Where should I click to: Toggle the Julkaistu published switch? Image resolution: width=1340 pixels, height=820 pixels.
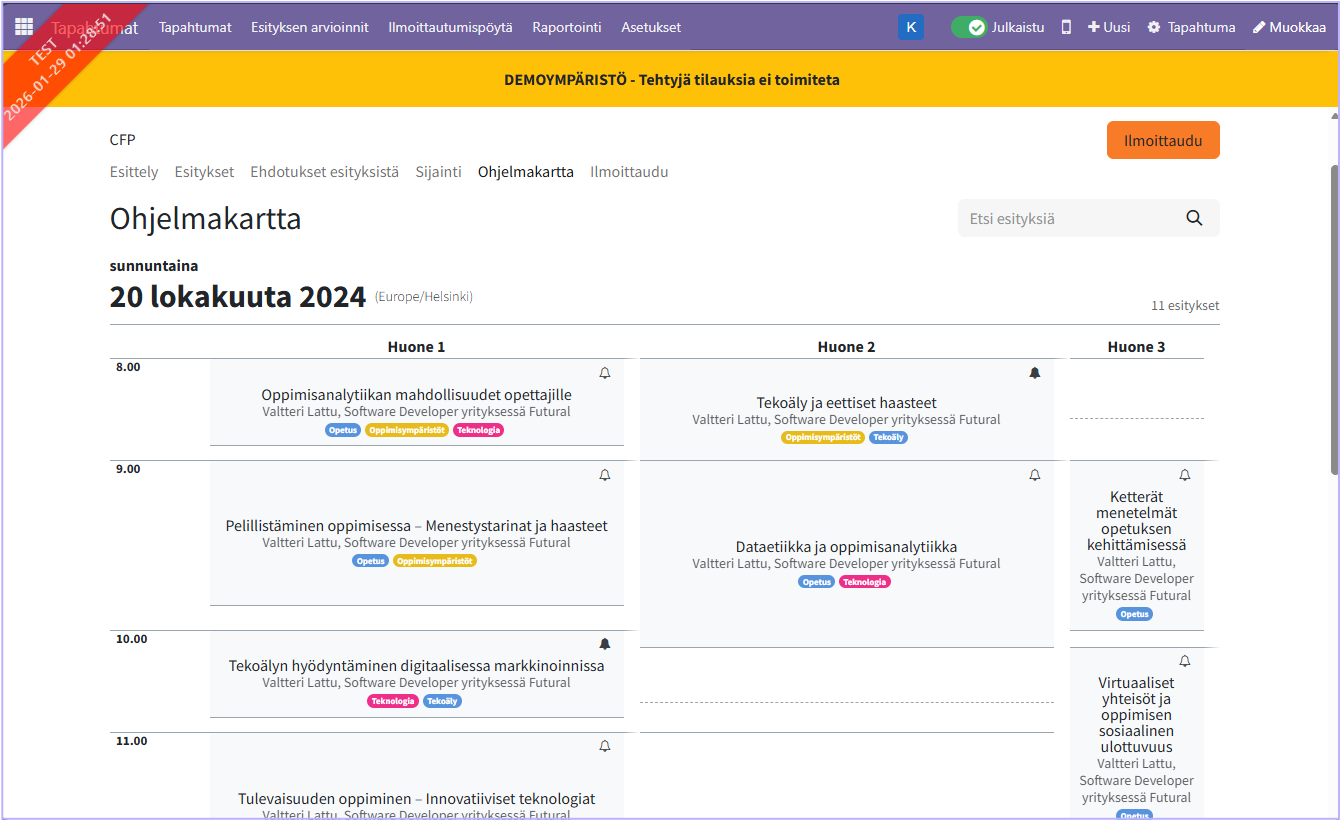coord(968,27)
